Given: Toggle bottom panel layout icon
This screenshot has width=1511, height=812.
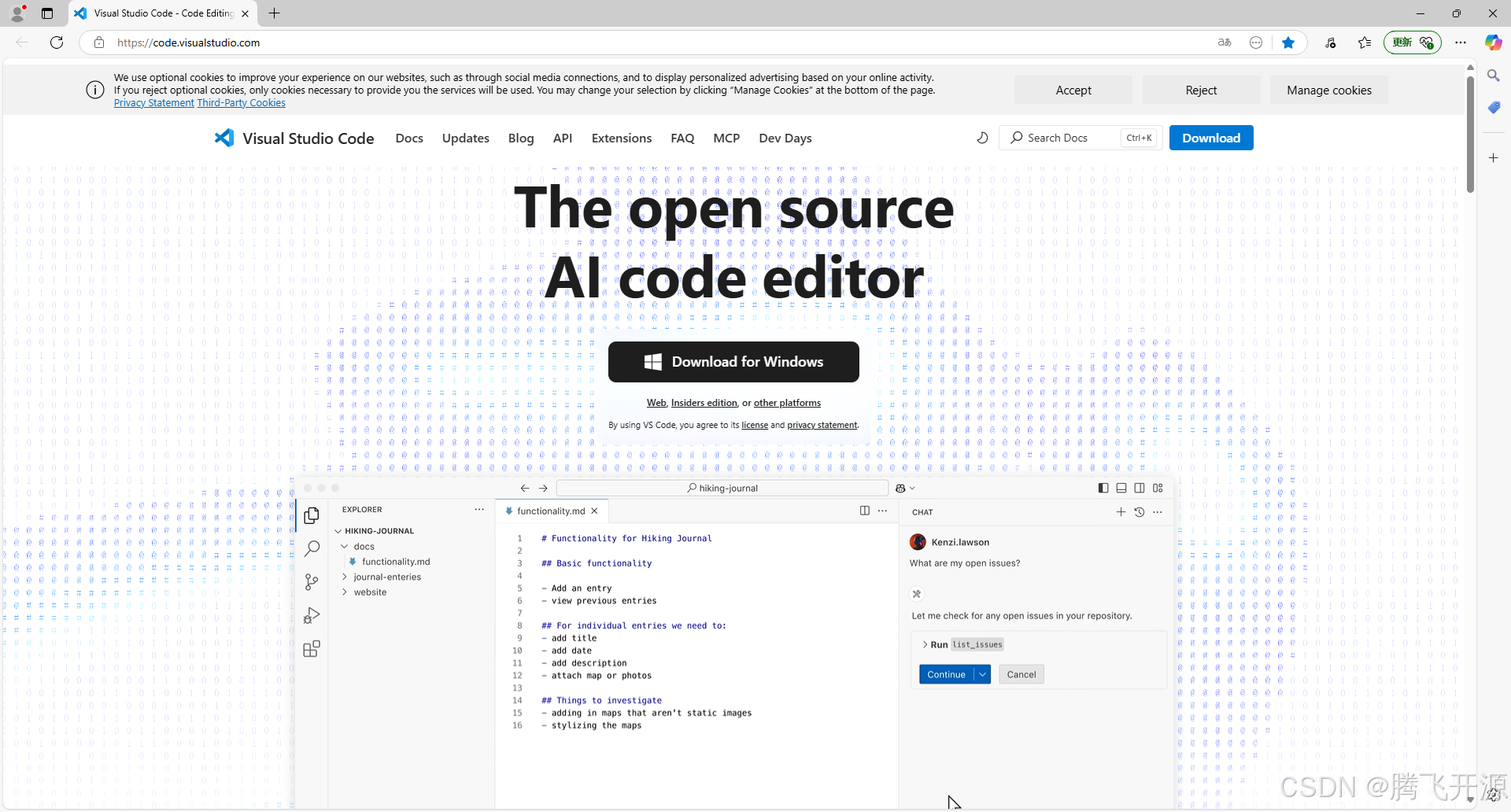Looking at the screenshot, I should coord(1121,488).
